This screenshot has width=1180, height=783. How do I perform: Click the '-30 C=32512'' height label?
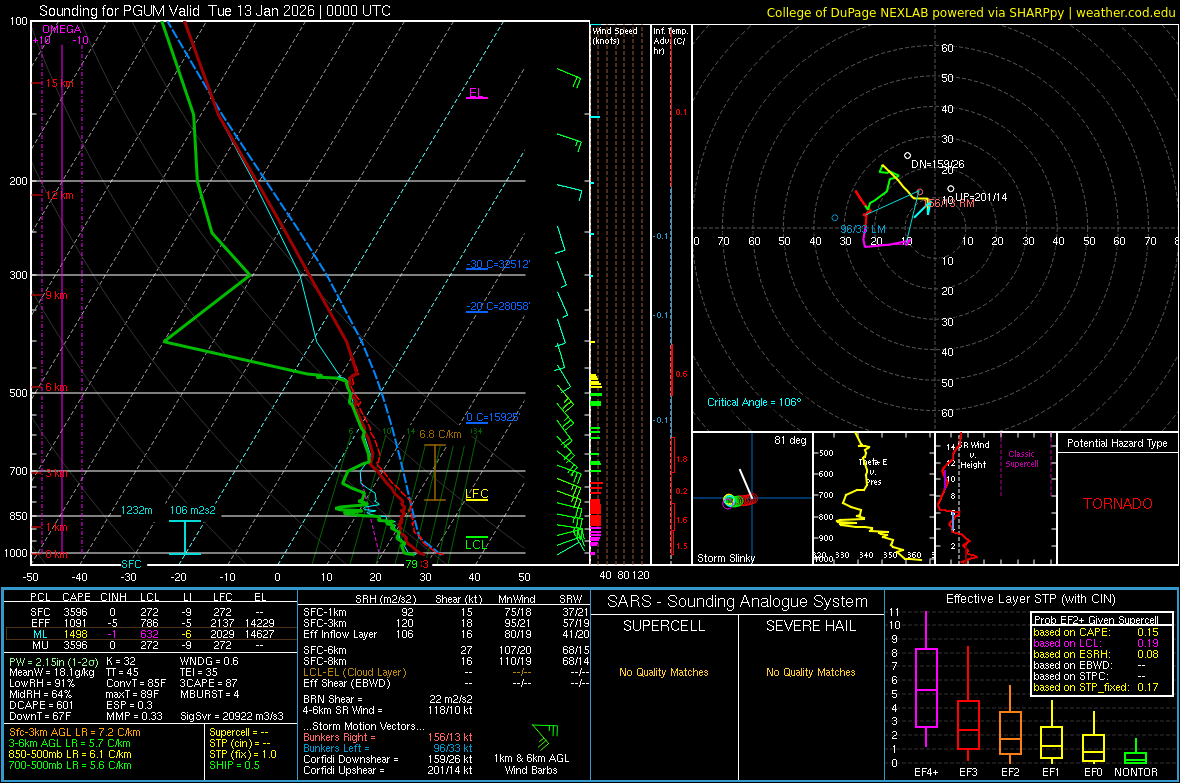coord(498,264)
